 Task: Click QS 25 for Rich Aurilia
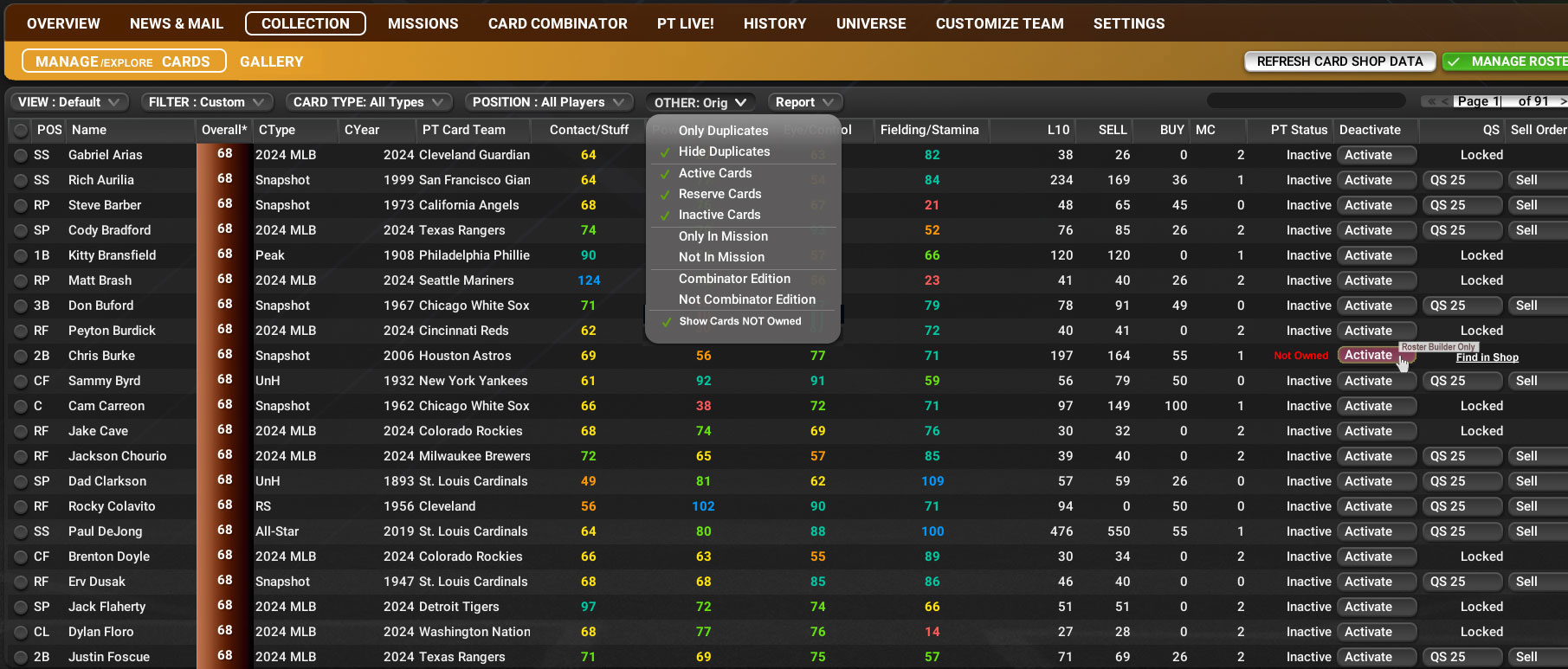point(1462,180)
